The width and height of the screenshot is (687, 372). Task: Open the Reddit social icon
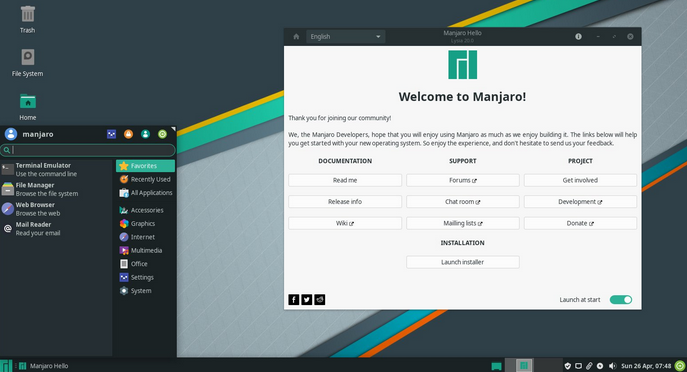point(320,300)
